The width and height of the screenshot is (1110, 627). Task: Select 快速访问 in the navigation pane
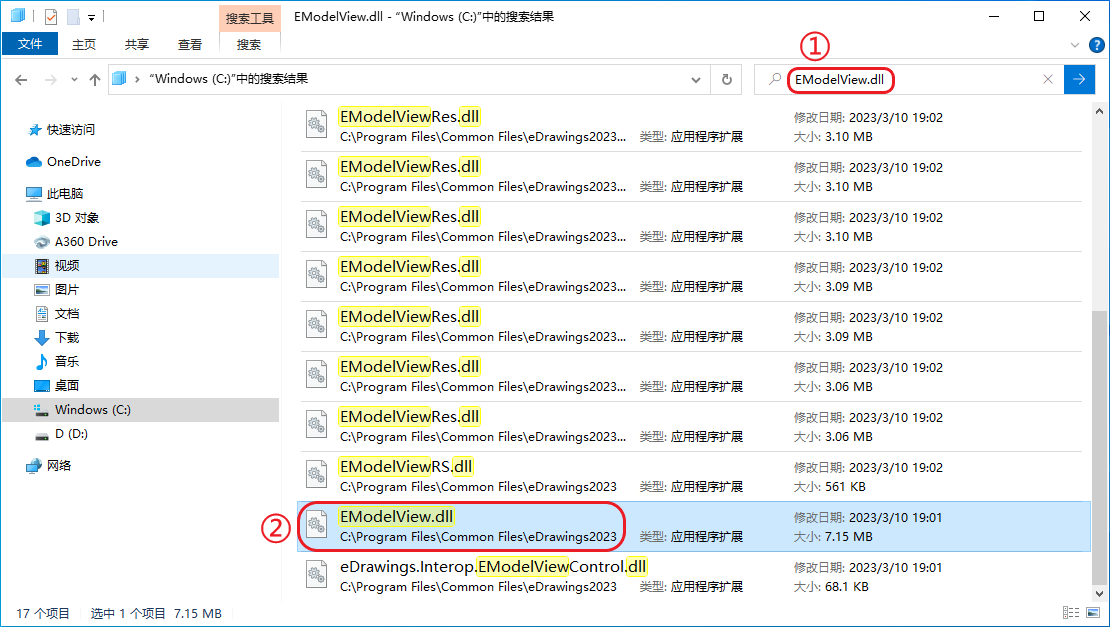coord(70,130)
